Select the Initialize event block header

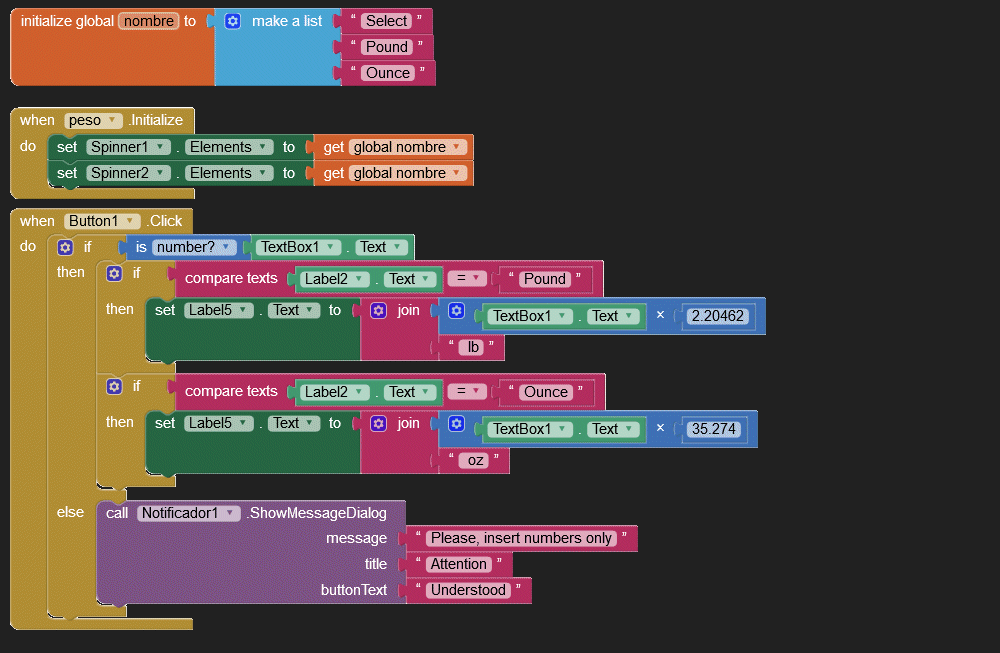pyautogui.click(x=156, y=120)
